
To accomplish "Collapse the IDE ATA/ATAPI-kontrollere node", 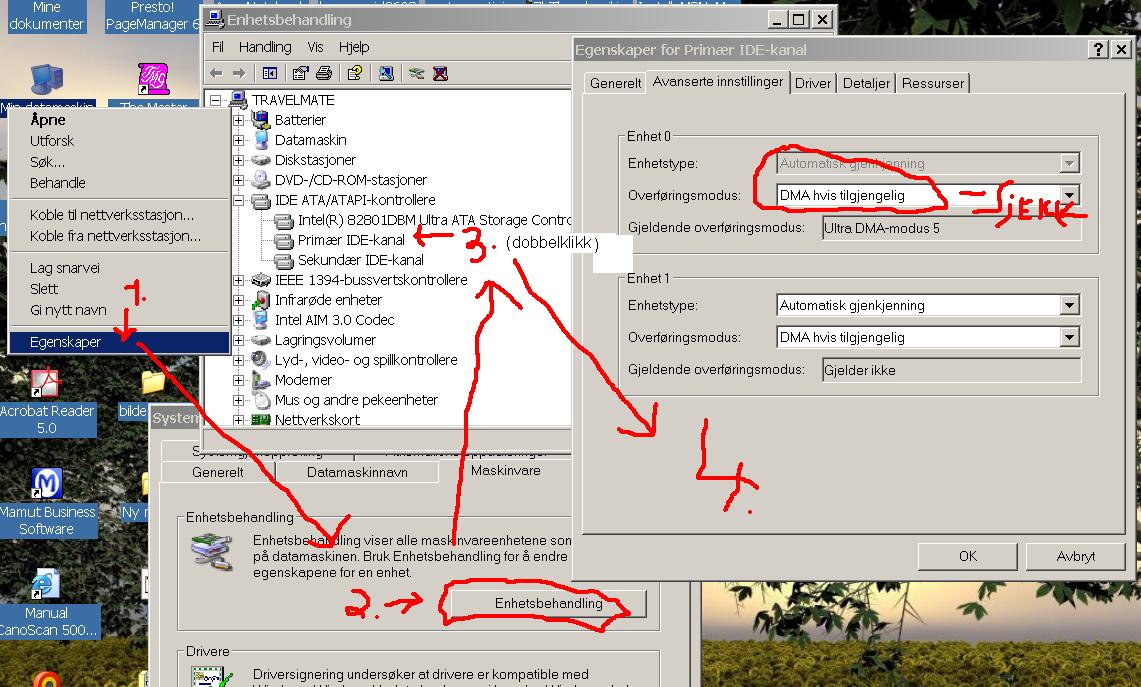I will click(x=238, y=200).
